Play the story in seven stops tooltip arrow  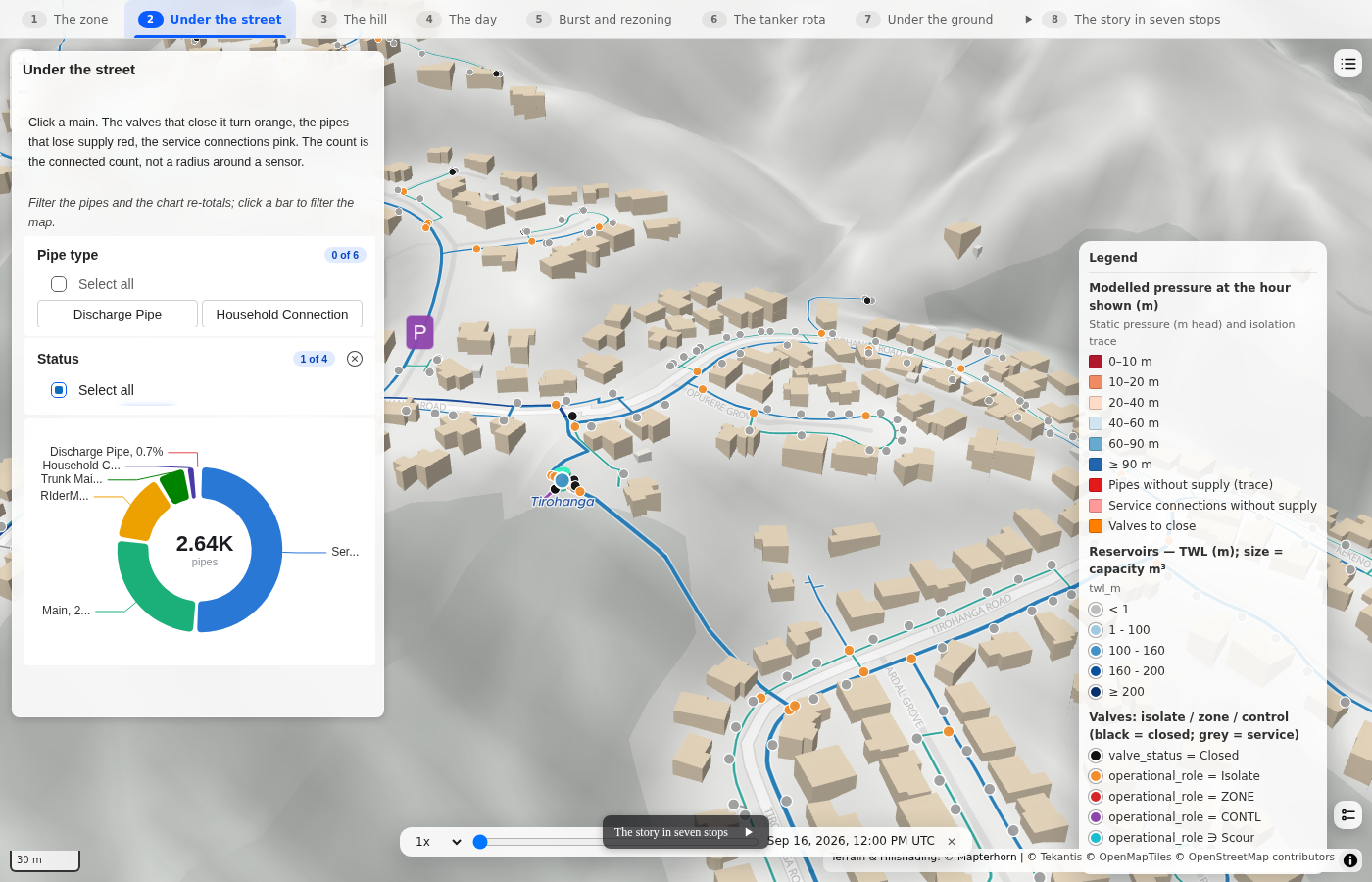pyautogui.click(x=749, y=832)
